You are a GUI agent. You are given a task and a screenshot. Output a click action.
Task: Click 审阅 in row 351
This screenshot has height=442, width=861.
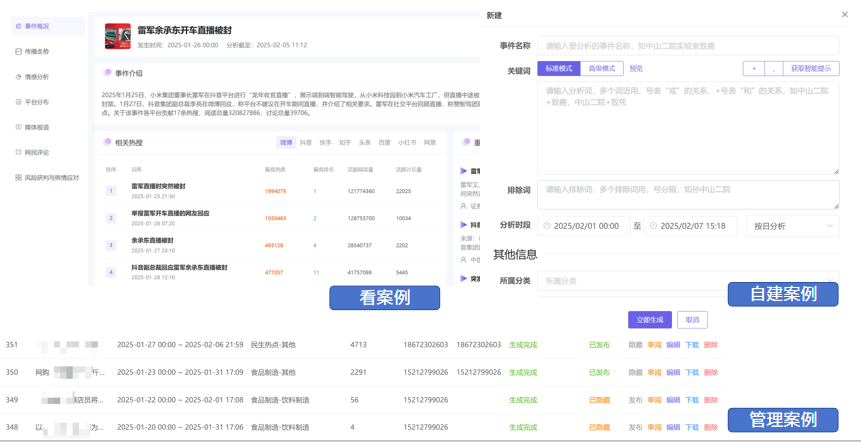pyautogui.click(x=654, y=345)
